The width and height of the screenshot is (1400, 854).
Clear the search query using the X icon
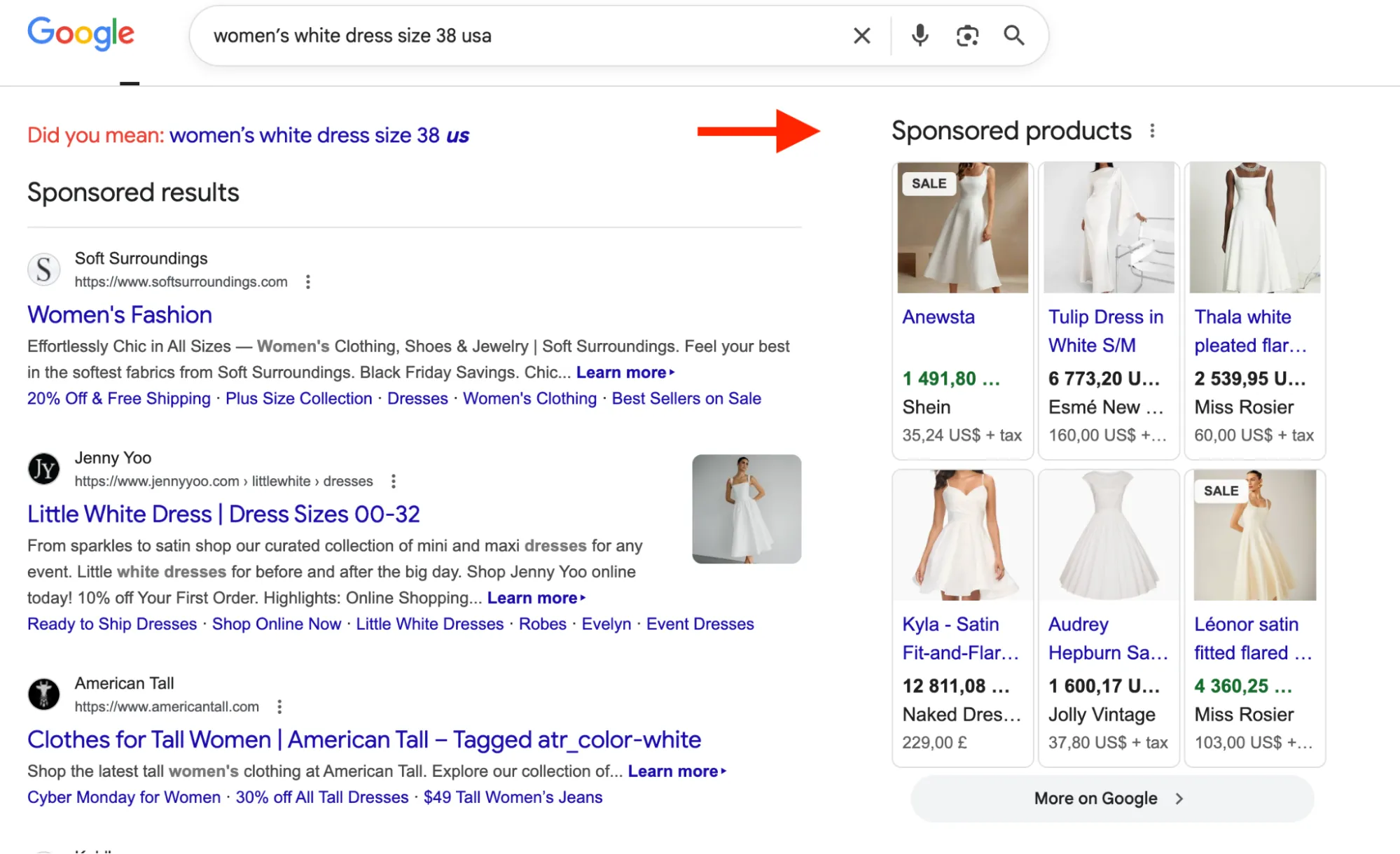point(861,36)
